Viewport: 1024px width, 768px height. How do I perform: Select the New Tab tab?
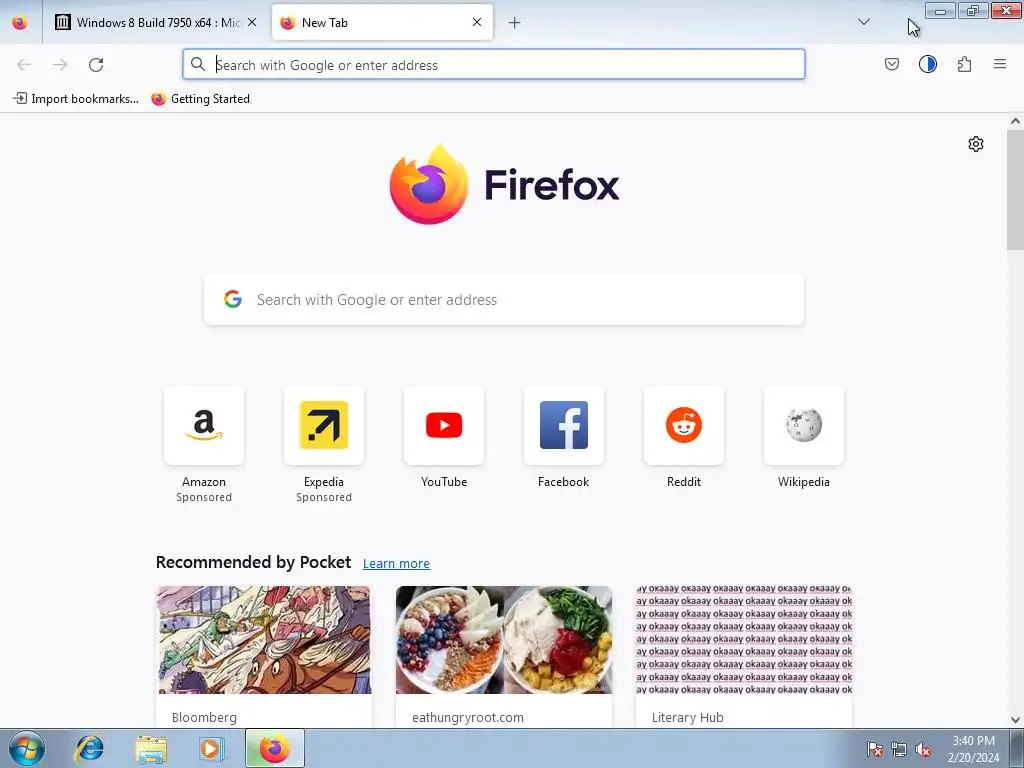point(382,23)
